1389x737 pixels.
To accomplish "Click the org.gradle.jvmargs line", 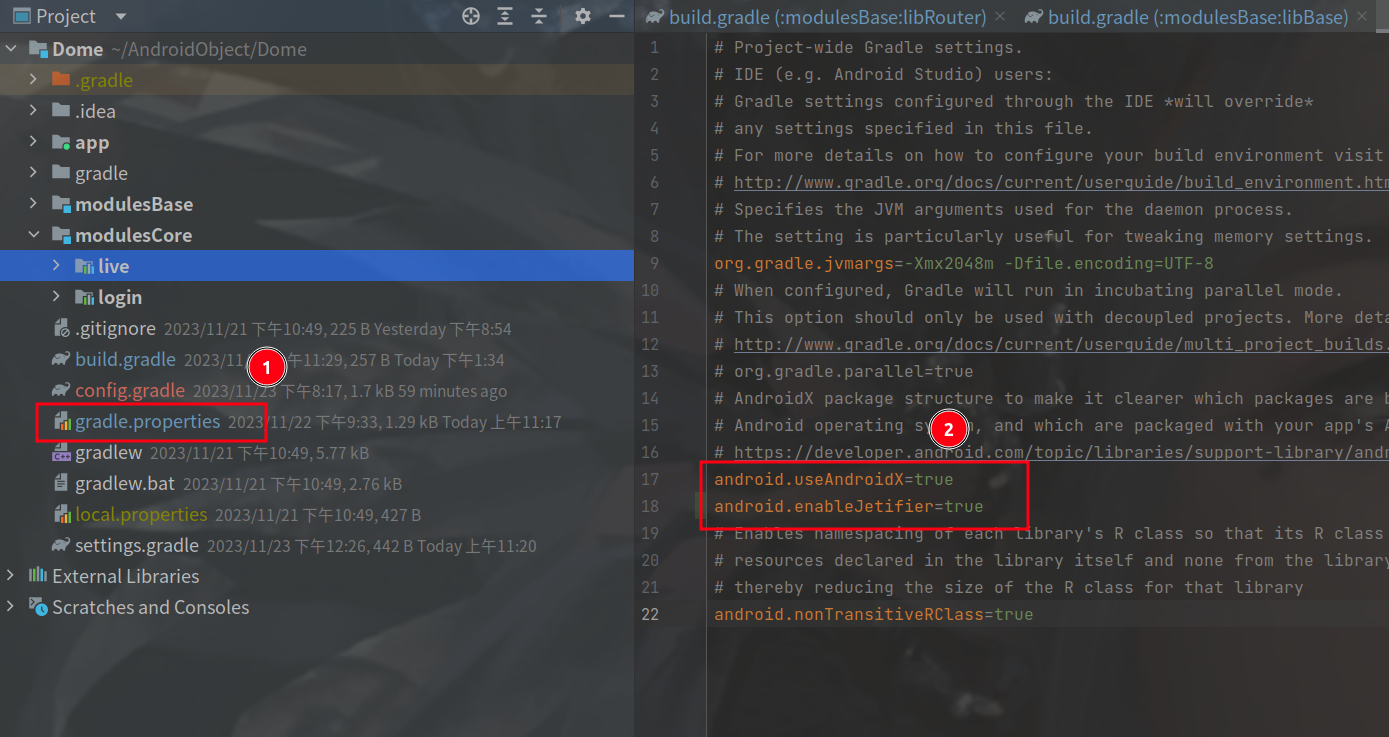I will (x=964, y=263).
